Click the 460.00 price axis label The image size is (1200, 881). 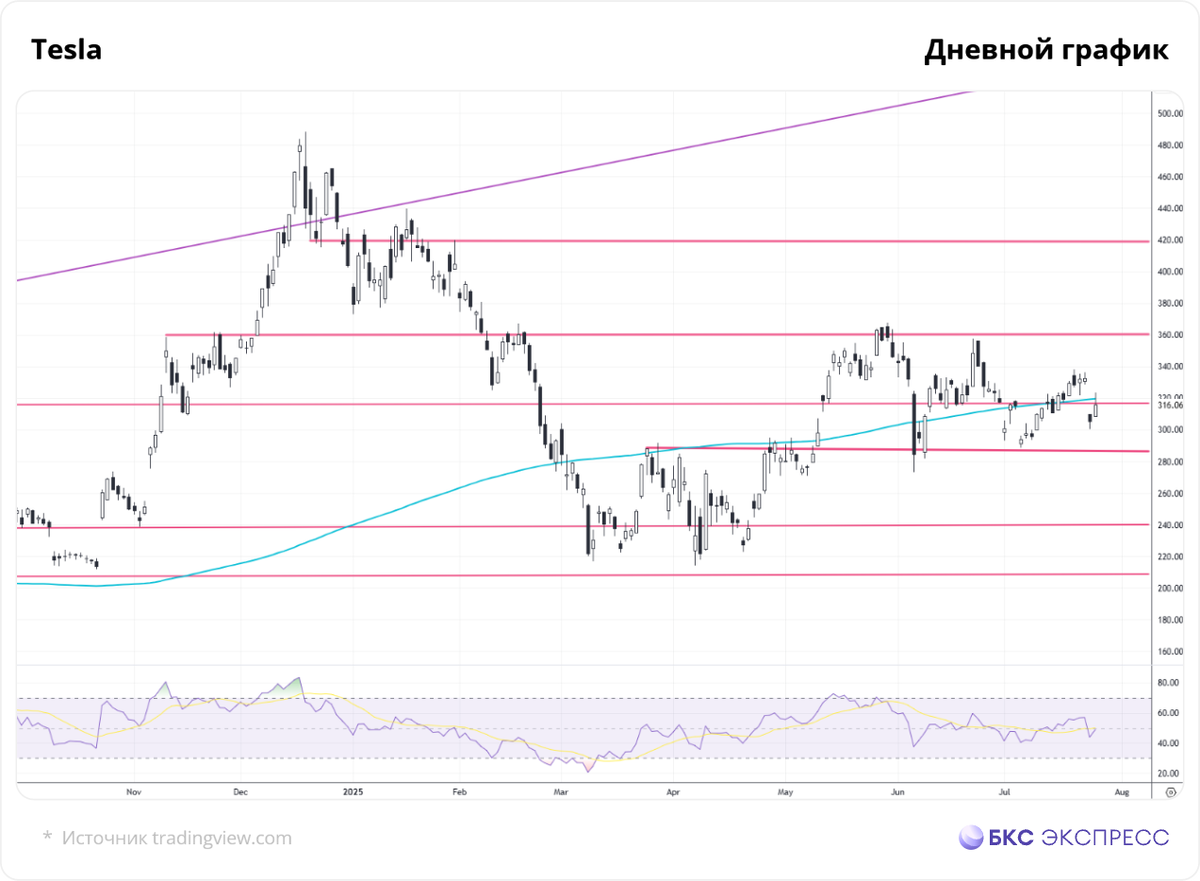click(1170, 177)
